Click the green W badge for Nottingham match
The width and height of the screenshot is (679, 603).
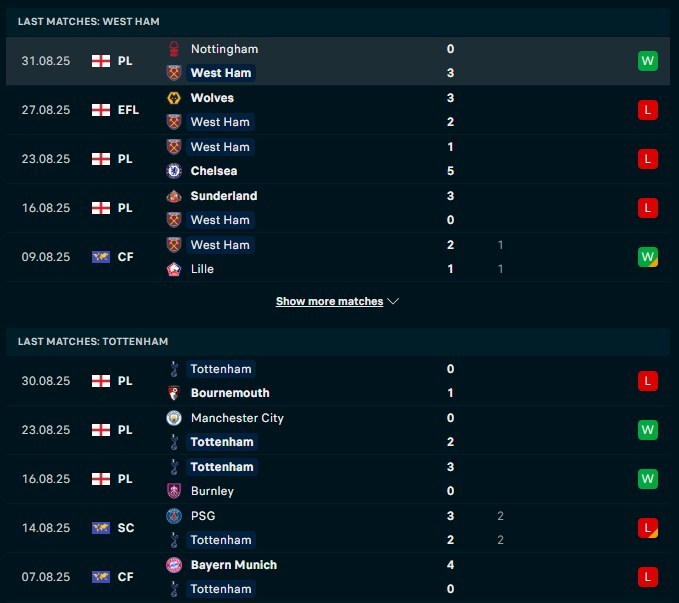647,61
